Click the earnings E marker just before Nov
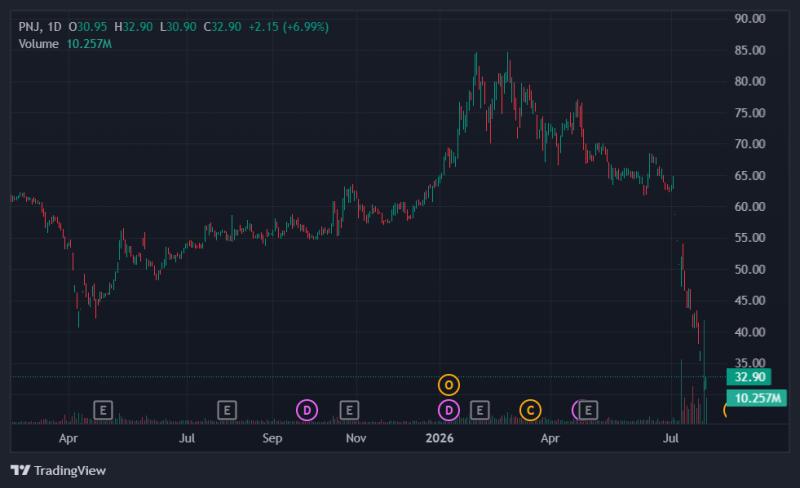 (x=349, y=410)
